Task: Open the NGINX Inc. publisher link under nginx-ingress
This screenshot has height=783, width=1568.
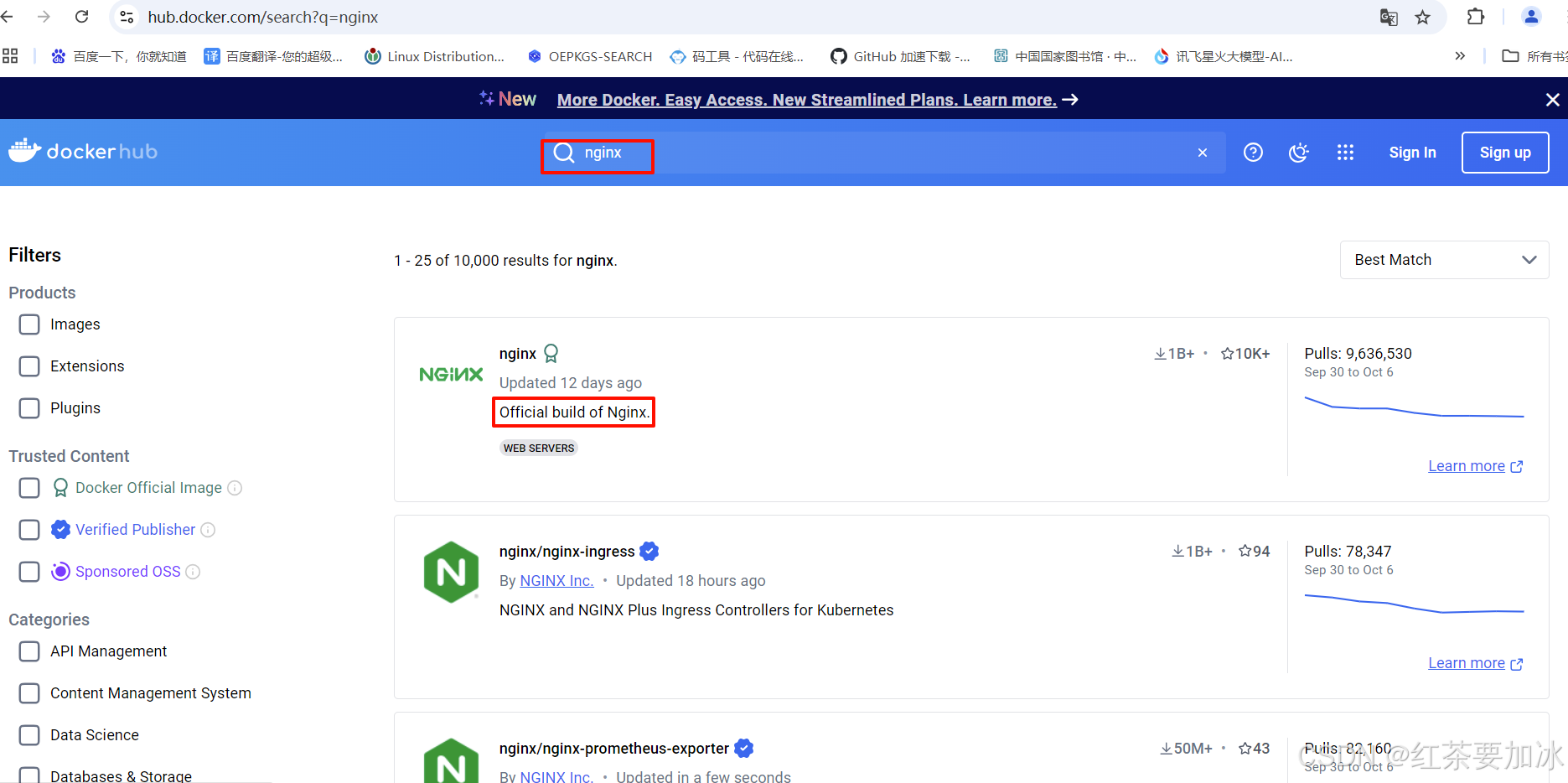Action: pyautogui.click(x=556, y=581)
